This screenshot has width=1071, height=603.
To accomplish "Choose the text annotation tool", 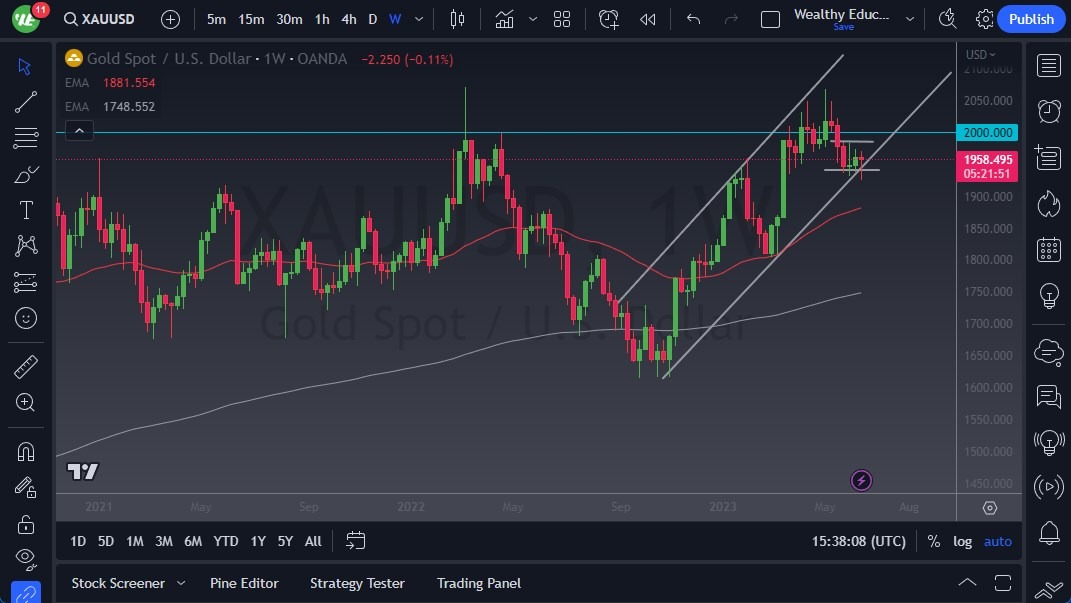I will (x=26, y=210).
